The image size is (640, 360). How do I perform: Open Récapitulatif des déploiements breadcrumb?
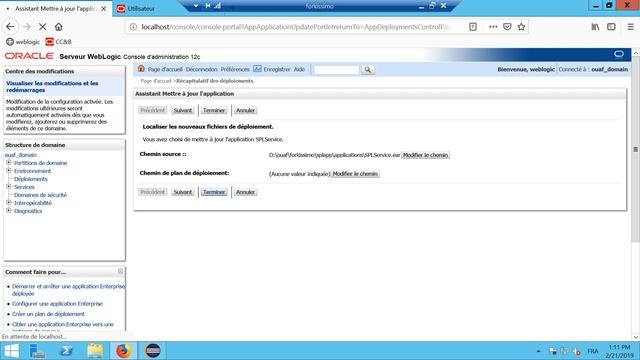(x=215, y=81)
